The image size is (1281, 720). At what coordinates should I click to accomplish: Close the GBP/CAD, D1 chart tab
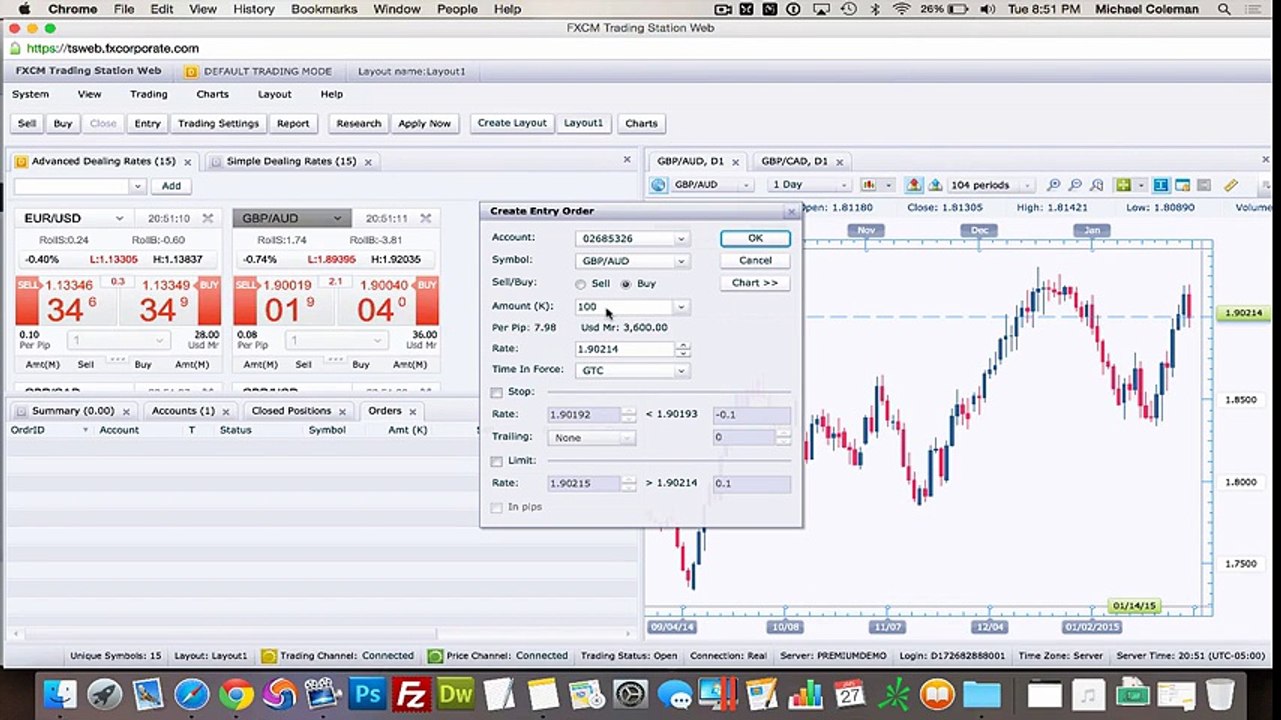(x=840, y=162)
